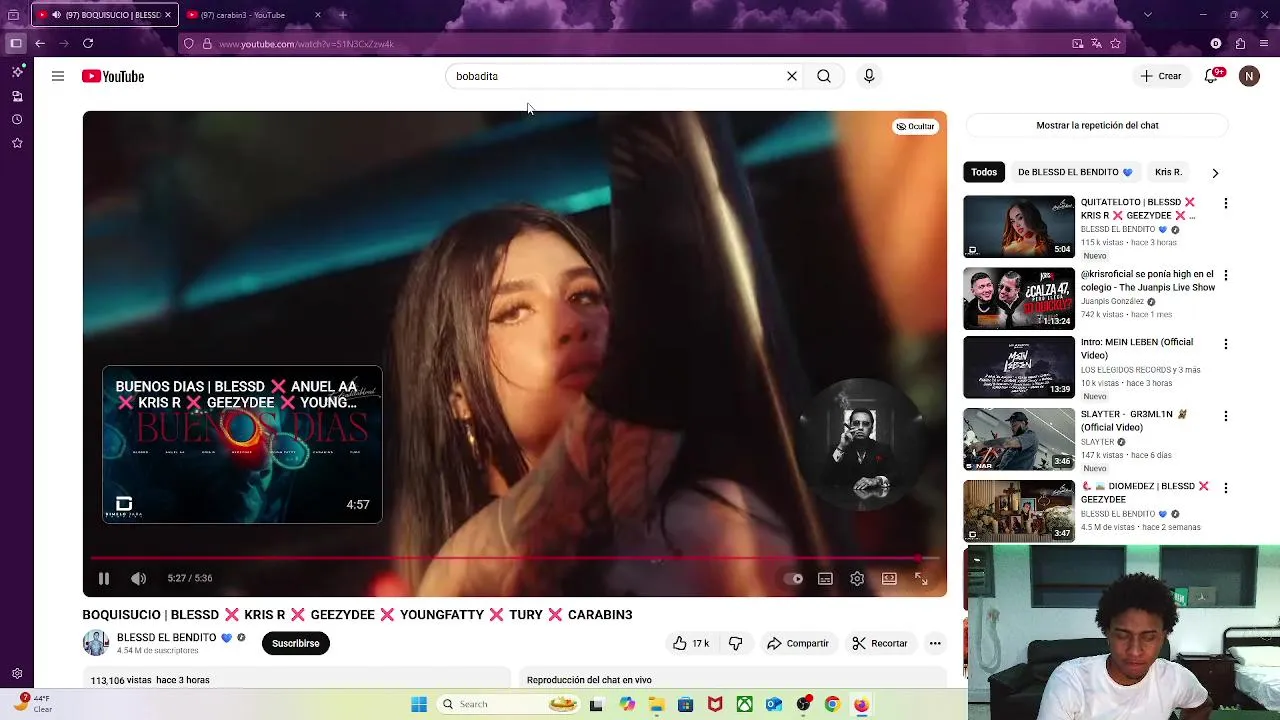Bookmark page with the star icon
The image size is (1280, 720).
pos(1115,44)
